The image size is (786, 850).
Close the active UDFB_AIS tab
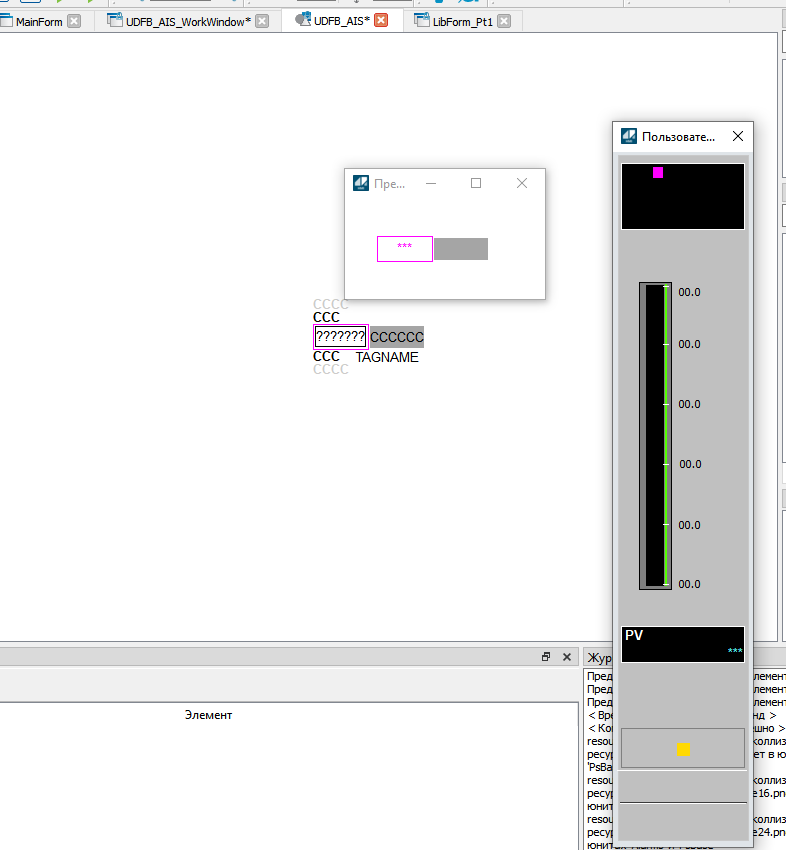(380, 21)
